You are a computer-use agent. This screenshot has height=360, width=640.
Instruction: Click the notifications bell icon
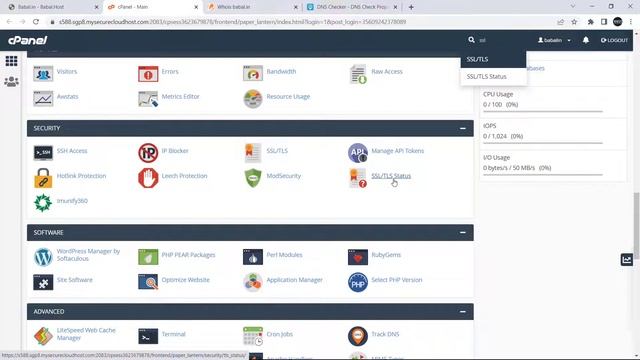pyautogui.click(x=586, y=40)
